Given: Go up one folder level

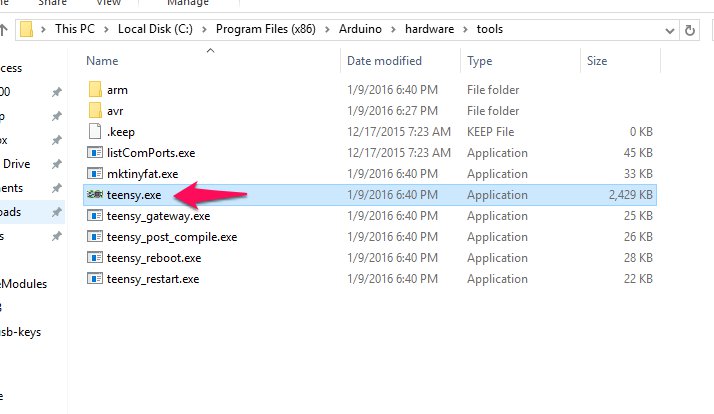Looking at the screenshot, I should [4, 30].
